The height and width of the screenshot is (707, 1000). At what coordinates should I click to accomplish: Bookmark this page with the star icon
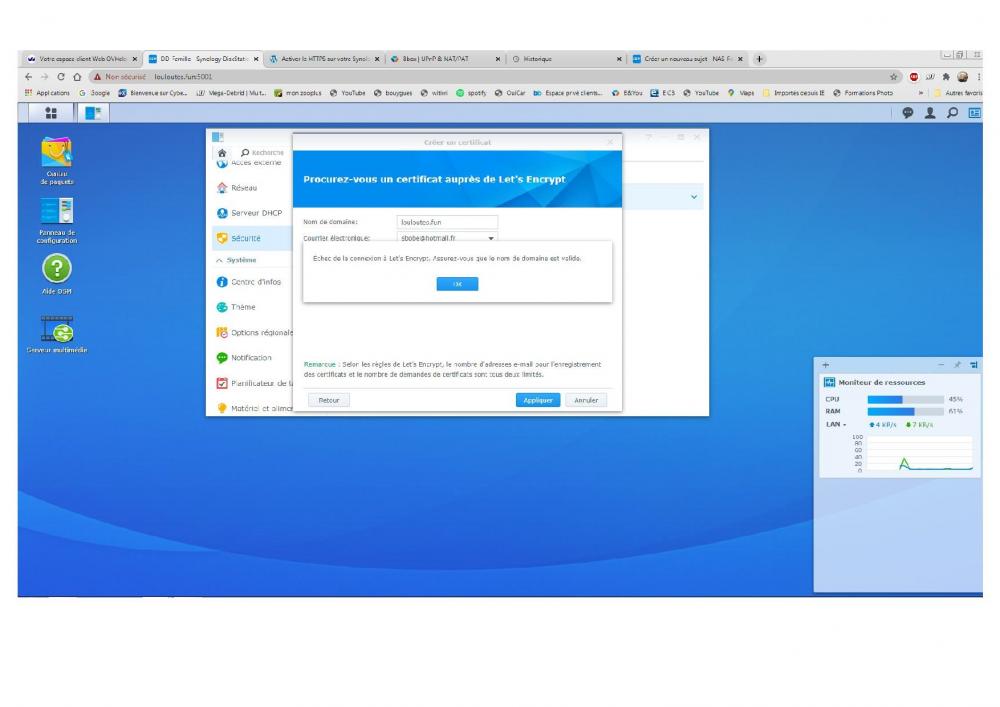pyautogui.click(x=893, y=77)
